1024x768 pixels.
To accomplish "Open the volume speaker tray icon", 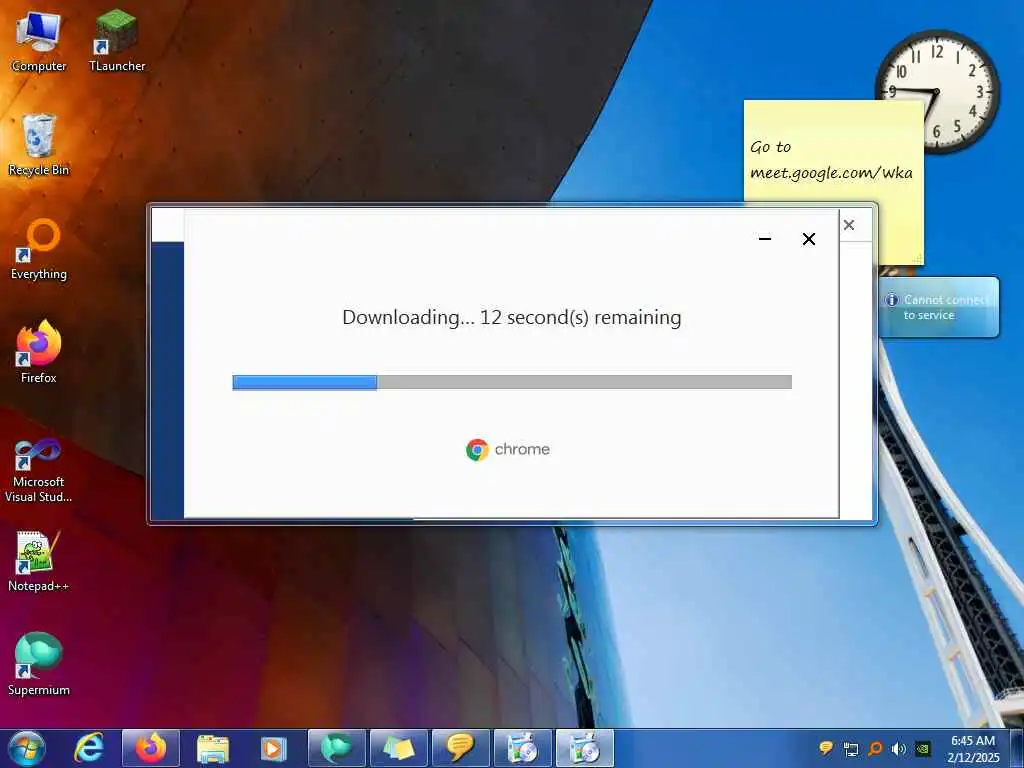I will click(x=899, y=748).
